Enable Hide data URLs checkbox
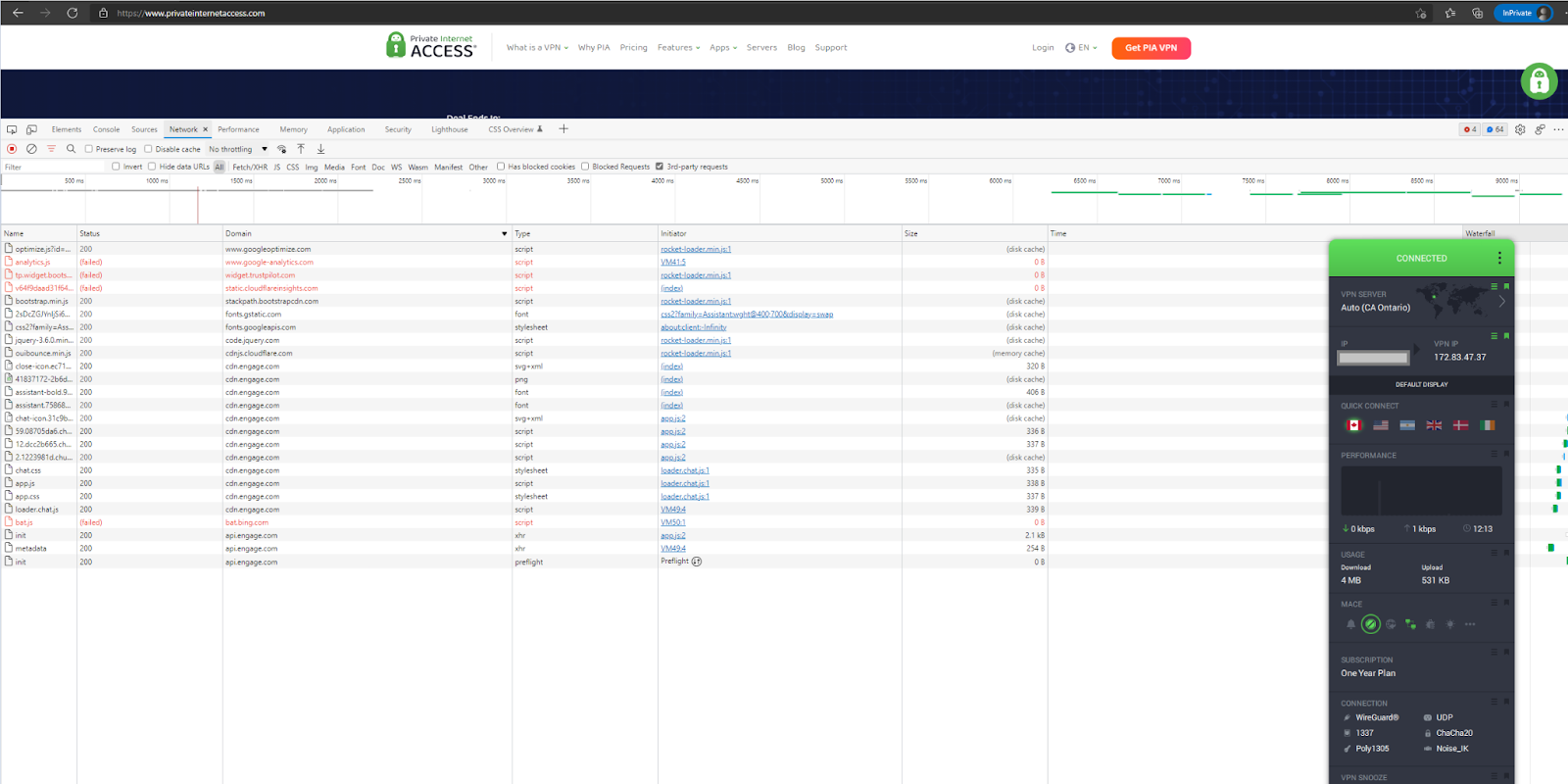Screen dimensions: 1568x784 click(x=152, y=167)
